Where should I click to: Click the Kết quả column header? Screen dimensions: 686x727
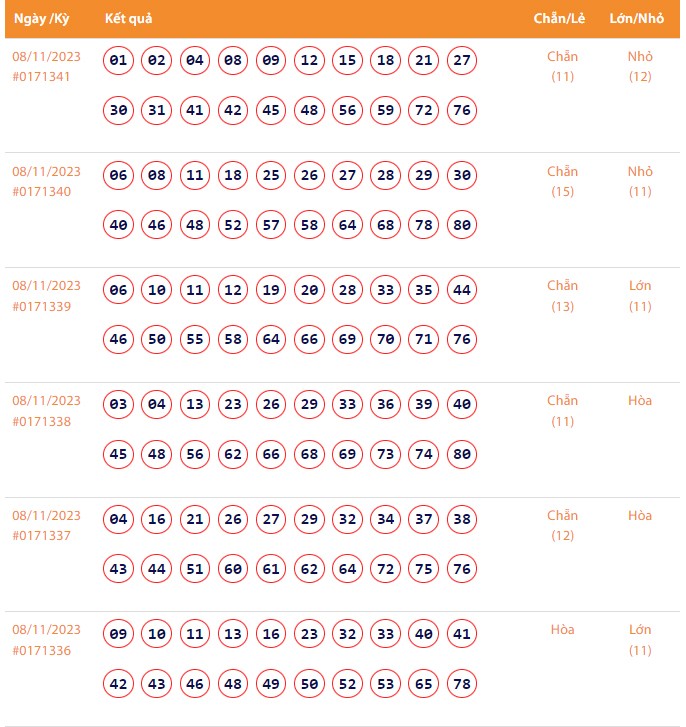click(x=128, y=19)
